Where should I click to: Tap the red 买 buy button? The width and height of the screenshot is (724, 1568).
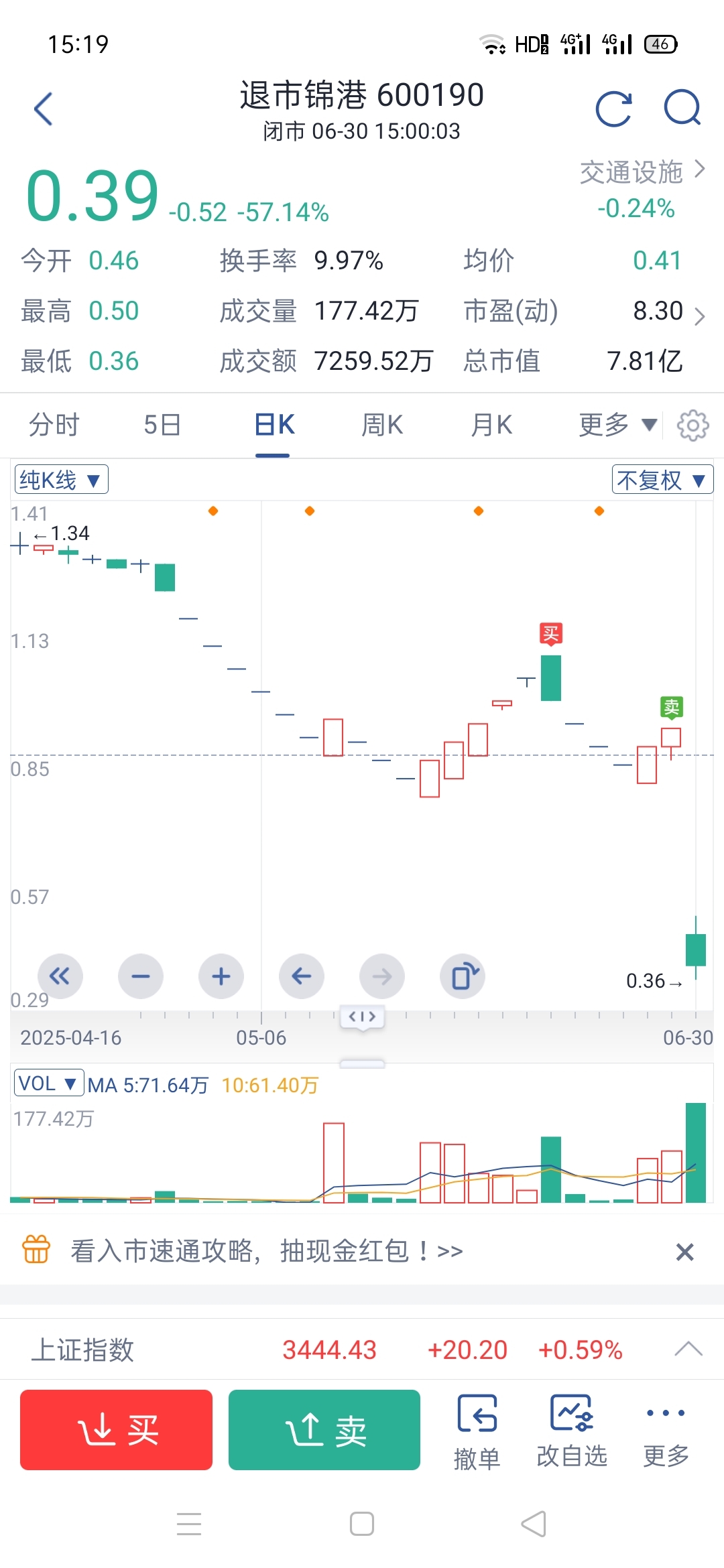pyautogui.click(x=116, y=1430)
